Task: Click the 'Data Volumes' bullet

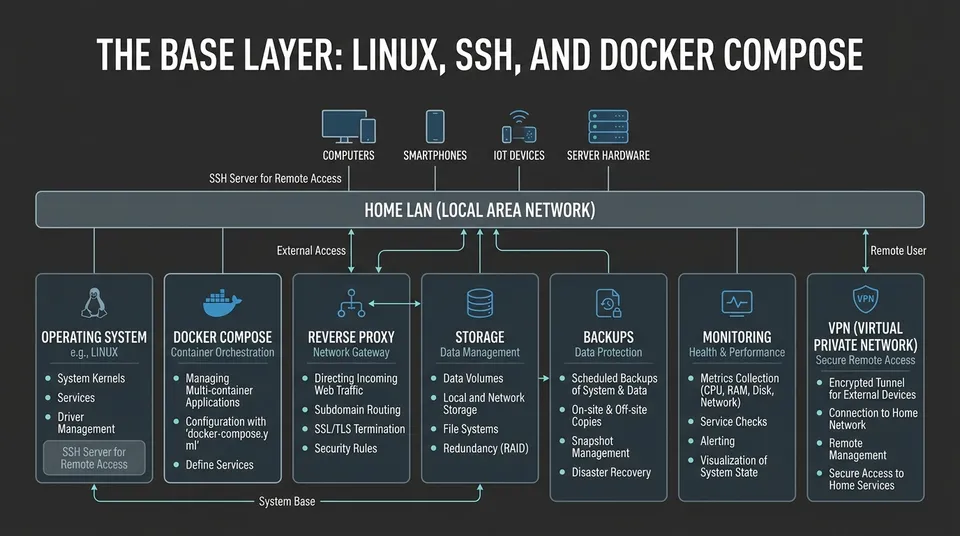Action: point(473,379)
